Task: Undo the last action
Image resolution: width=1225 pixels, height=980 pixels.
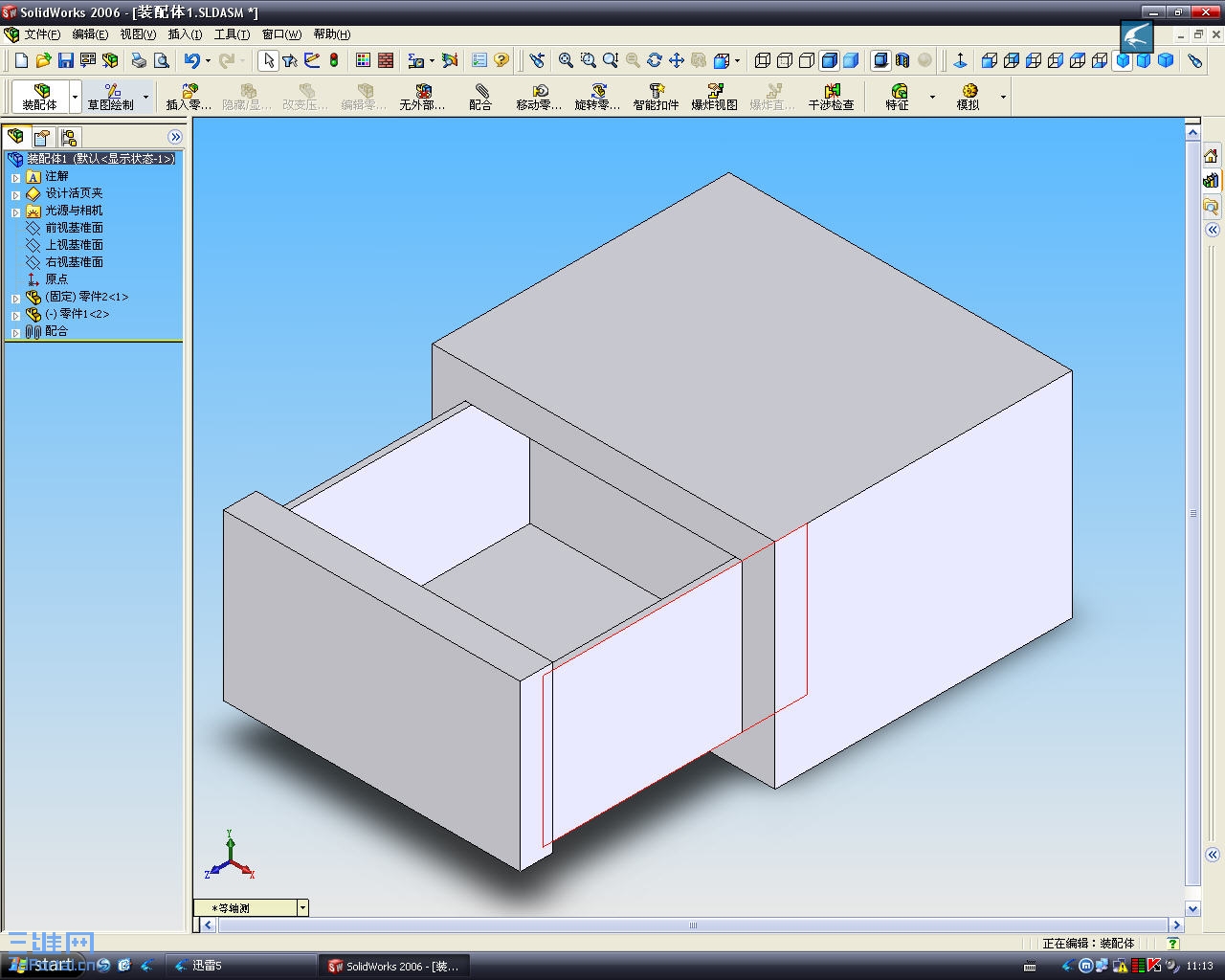Action: tap(192, 60)
